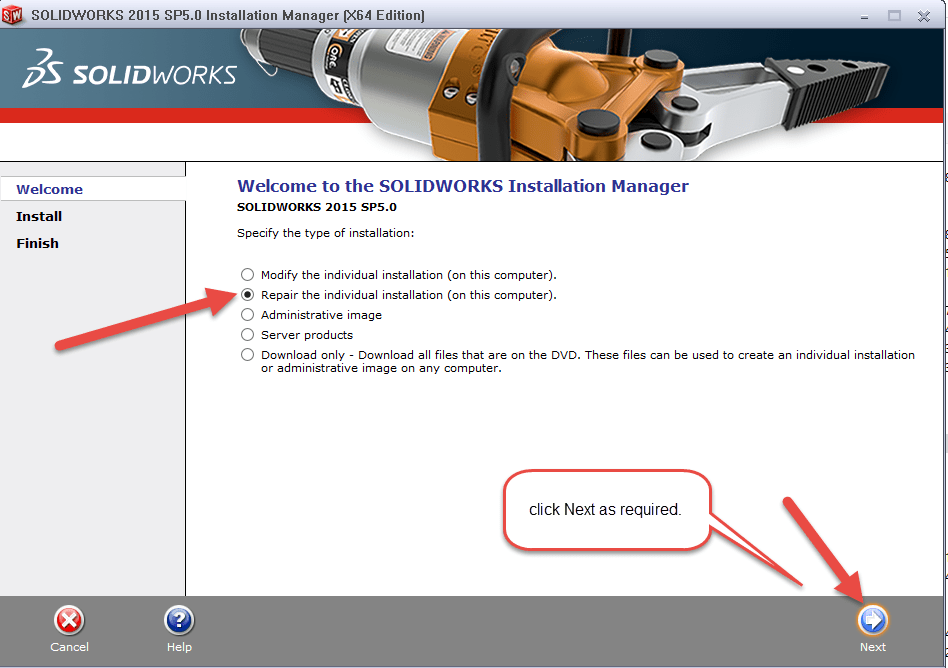
Task: Click the SOLIDWORKS logo in banner
Action: (129, 69)
